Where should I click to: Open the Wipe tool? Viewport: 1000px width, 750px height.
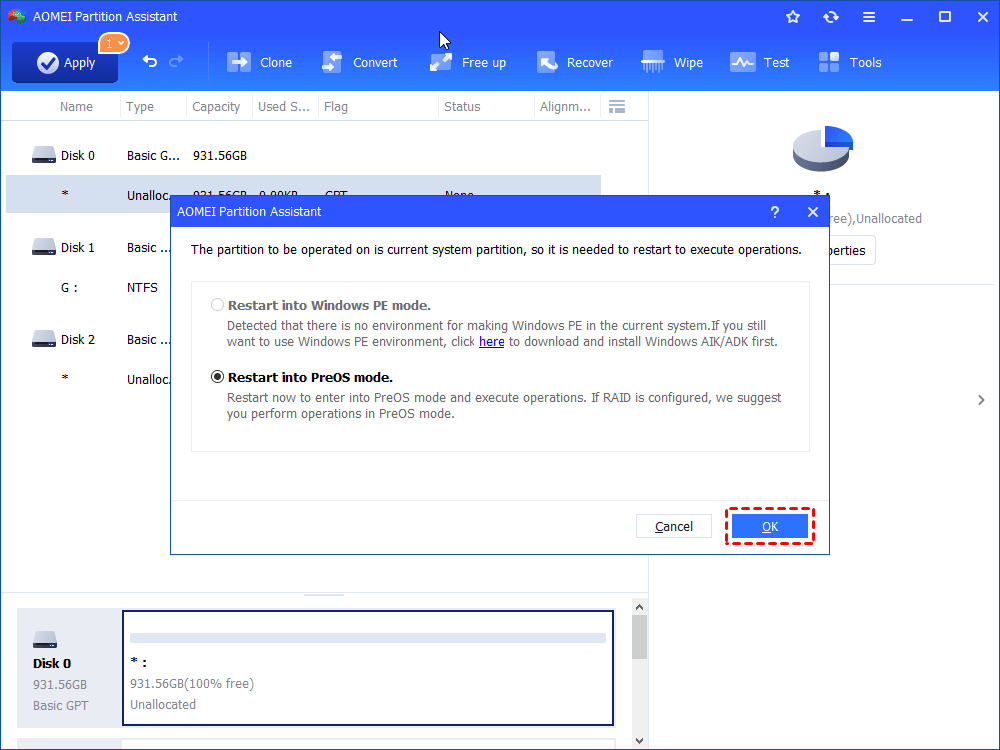pos(672,62)
